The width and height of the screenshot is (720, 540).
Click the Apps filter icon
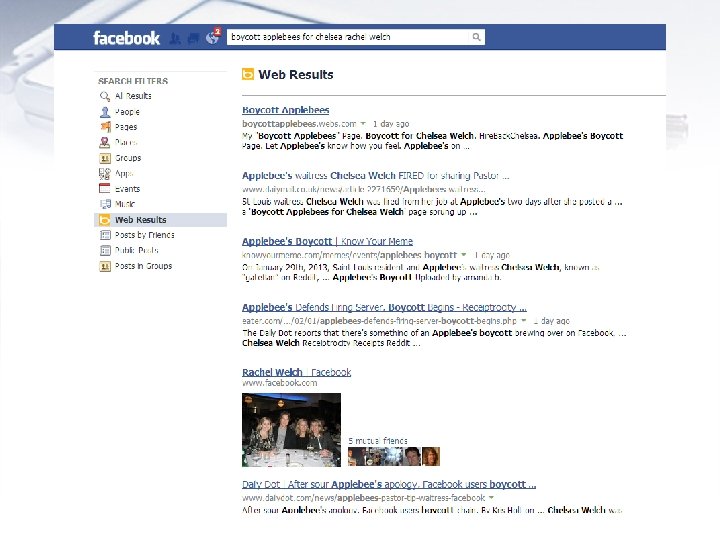pos(105,174)
